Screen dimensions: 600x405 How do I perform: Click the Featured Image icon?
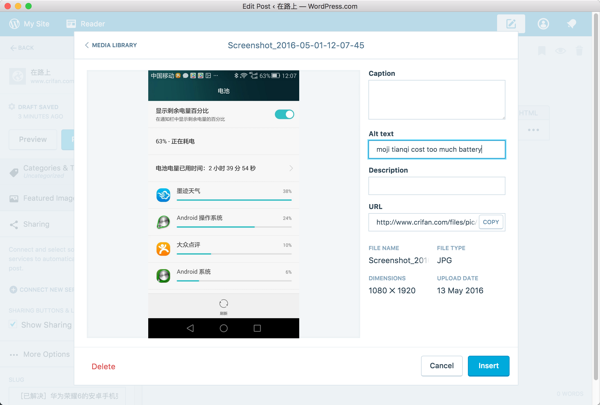pyautogui.click(x=14, y=199)
